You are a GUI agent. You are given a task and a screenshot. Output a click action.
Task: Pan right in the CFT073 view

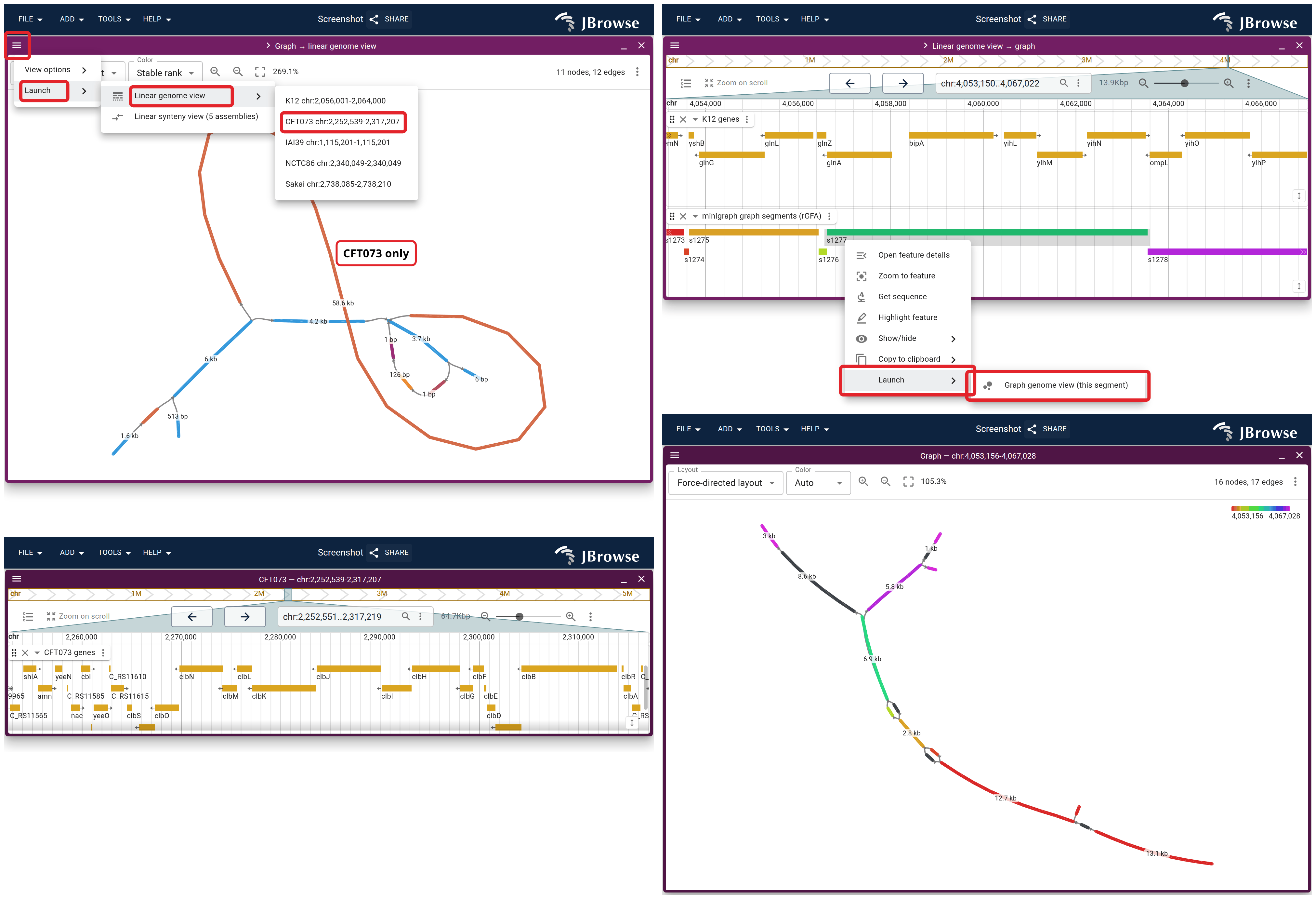(244, 617)
